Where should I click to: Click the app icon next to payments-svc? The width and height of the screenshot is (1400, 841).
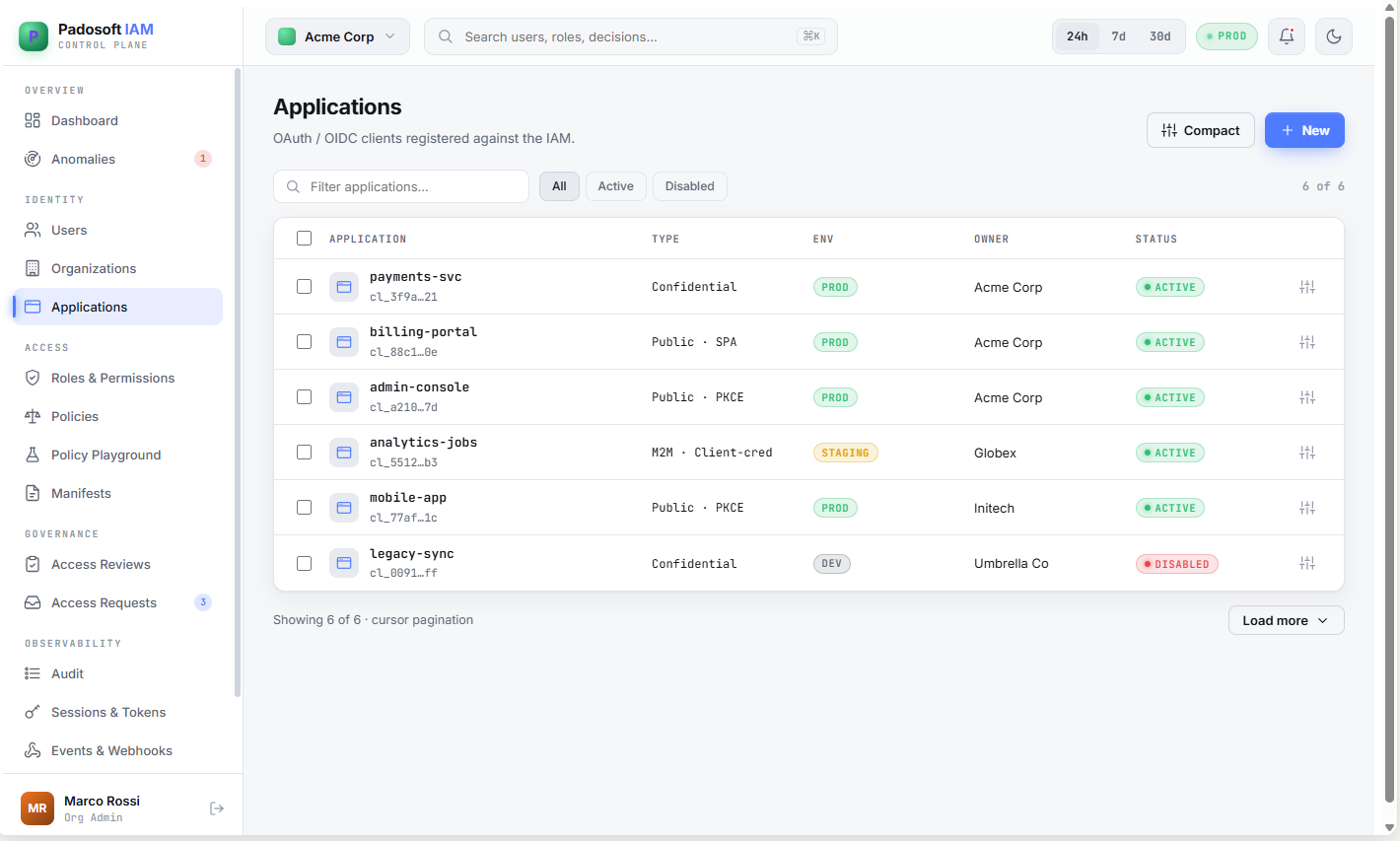pyautogui.click(x=344, y=287)
